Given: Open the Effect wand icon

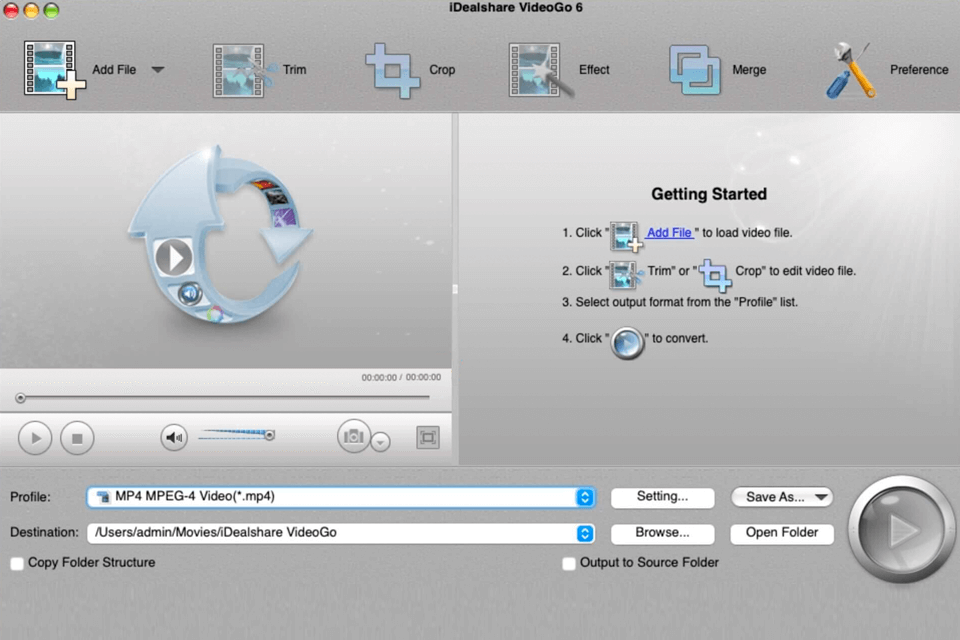Looking at the screenshot, I should coord(540,70).
